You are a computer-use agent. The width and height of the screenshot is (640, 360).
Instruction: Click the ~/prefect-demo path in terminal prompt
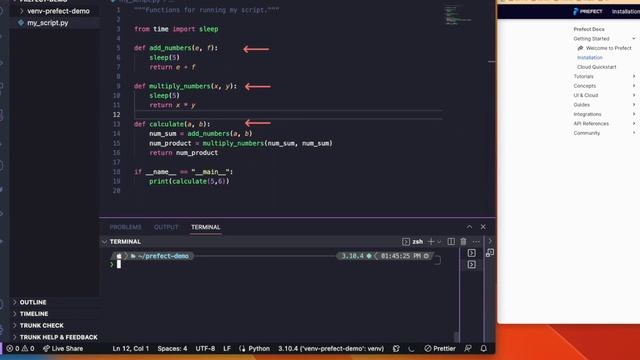point(163,256)
